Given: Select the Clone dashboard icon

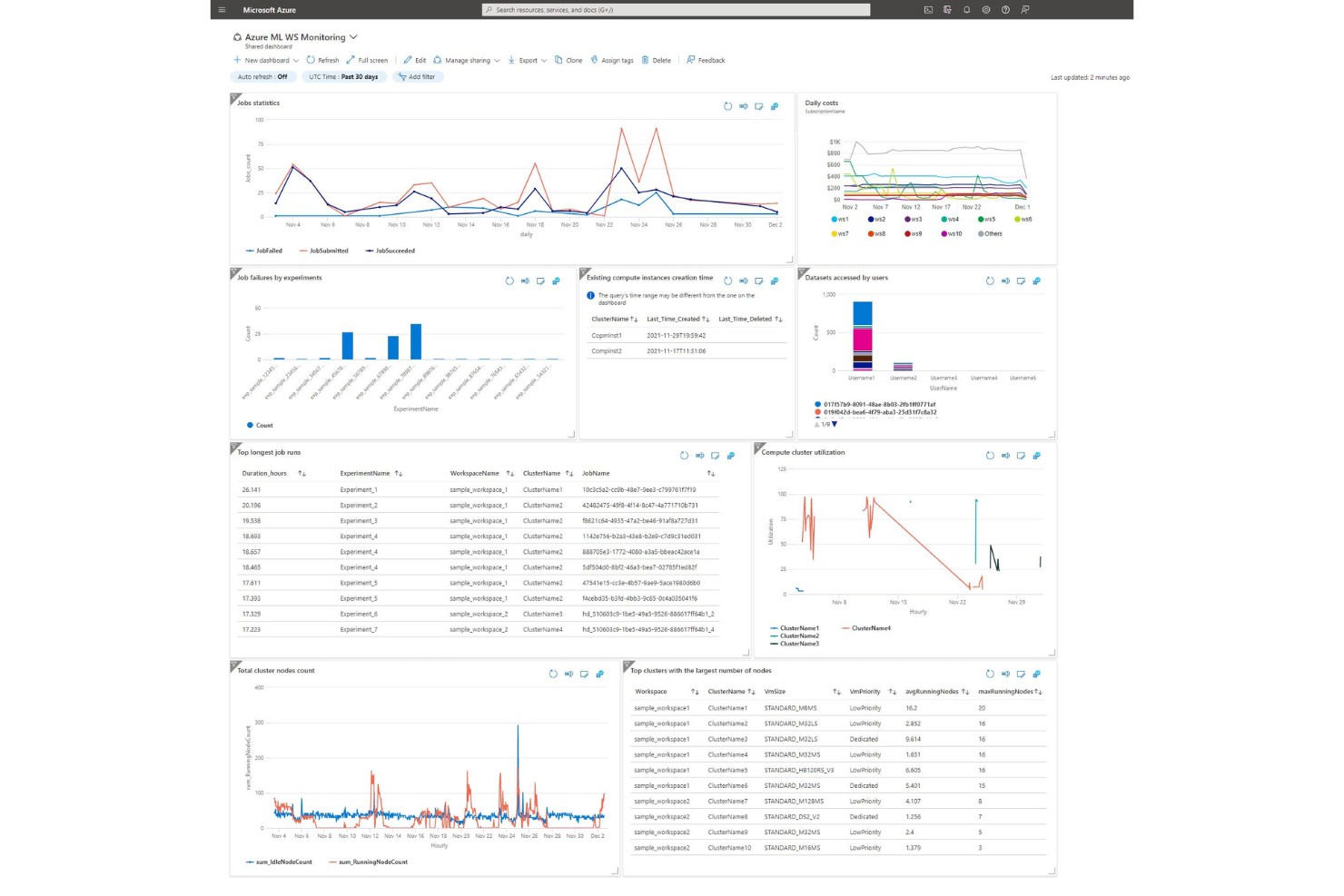Looking at the screenshot, I should coord(569,60).
